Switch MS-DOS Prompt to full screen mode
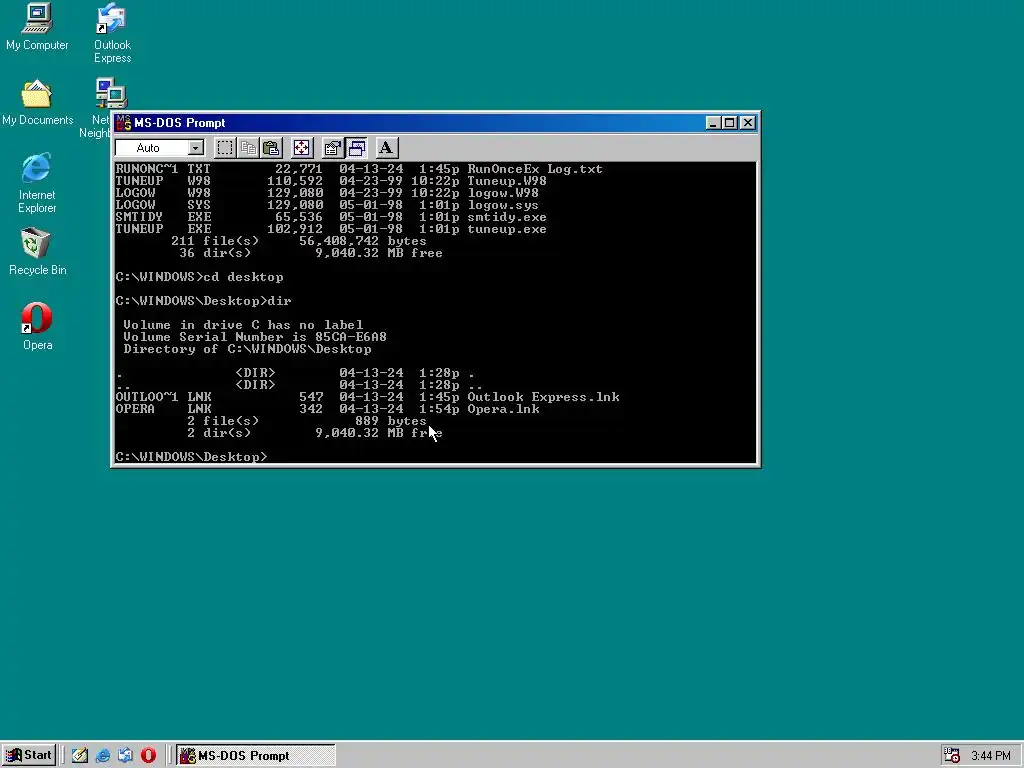 click(x=302, y=148)
